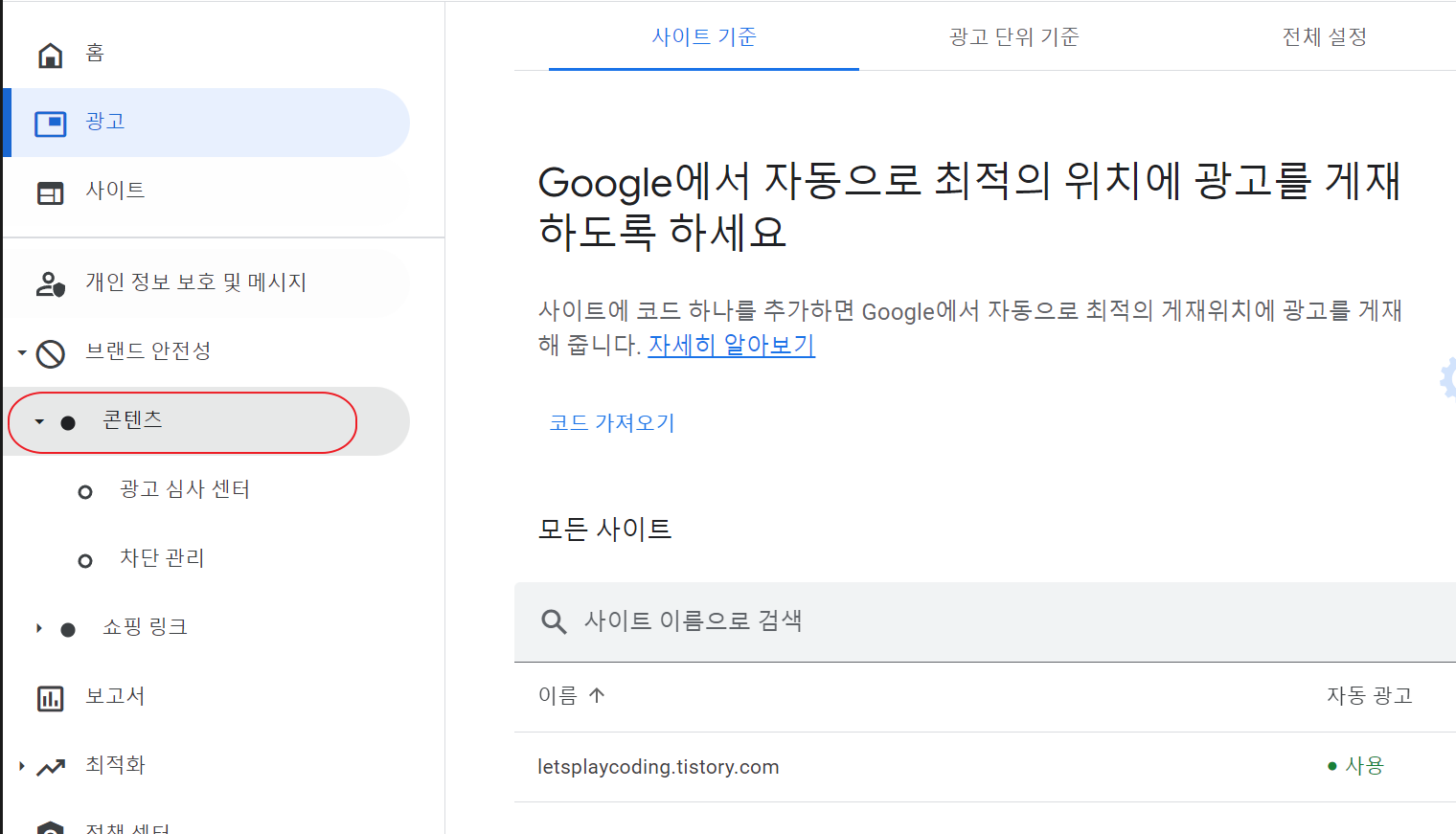The width and height of the screenshot is (1456, 834).
Task: Click the 코드 가져오기 button
Action: pos(612,422)
